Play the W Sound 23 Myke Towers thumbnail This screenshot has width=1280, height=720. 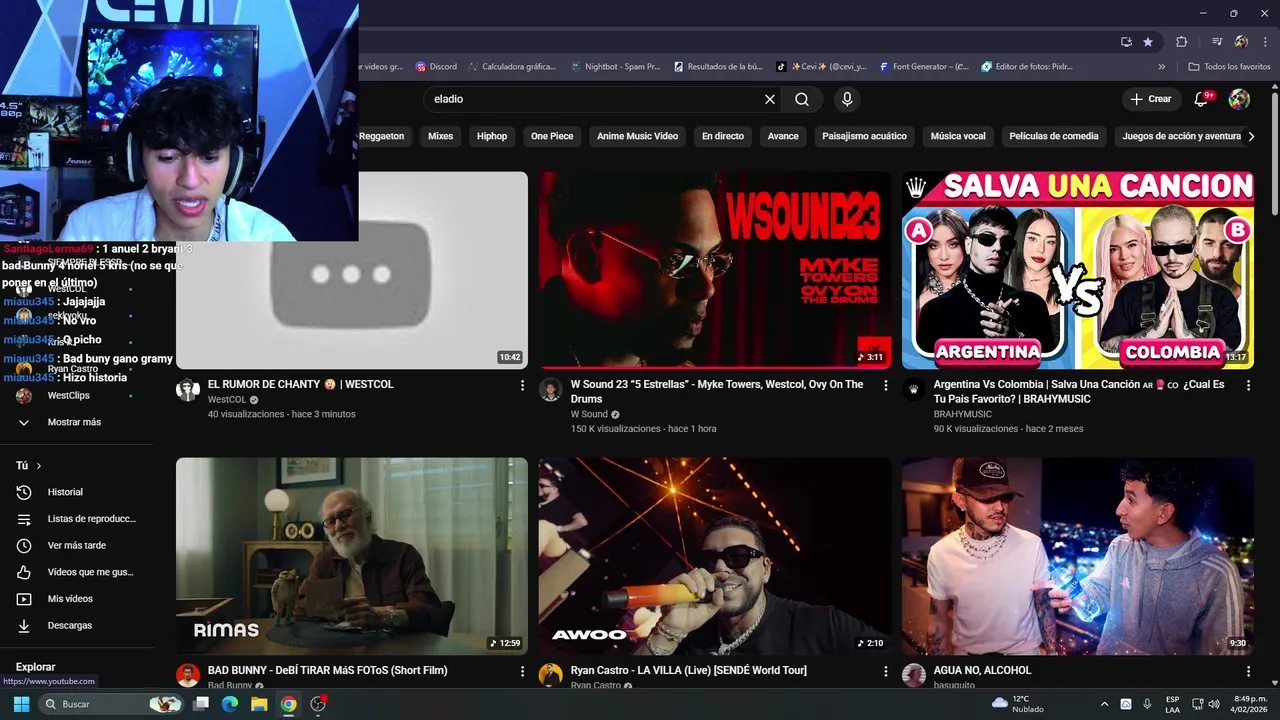[x=714, y=270]
